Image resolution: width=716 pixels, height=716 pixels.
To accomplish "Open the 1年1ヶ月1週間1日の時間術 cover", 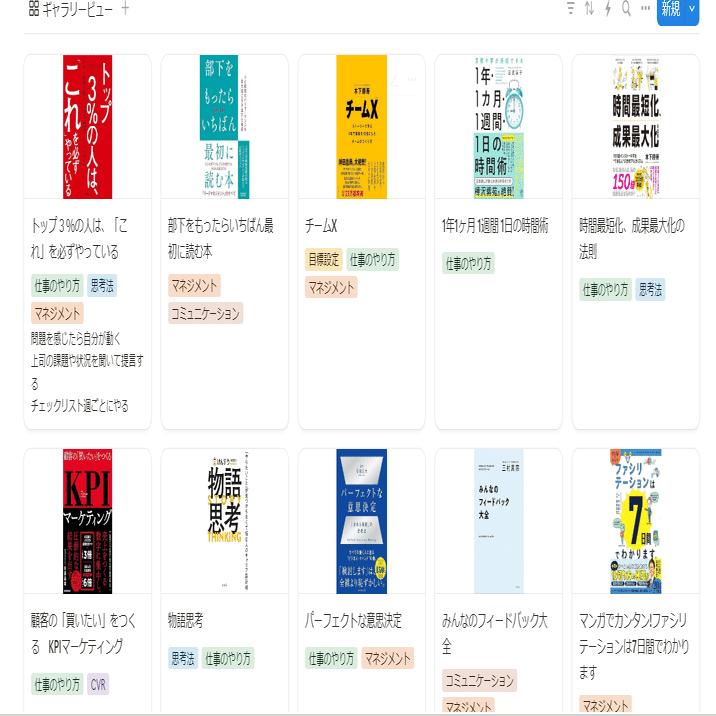I will 498,126.
